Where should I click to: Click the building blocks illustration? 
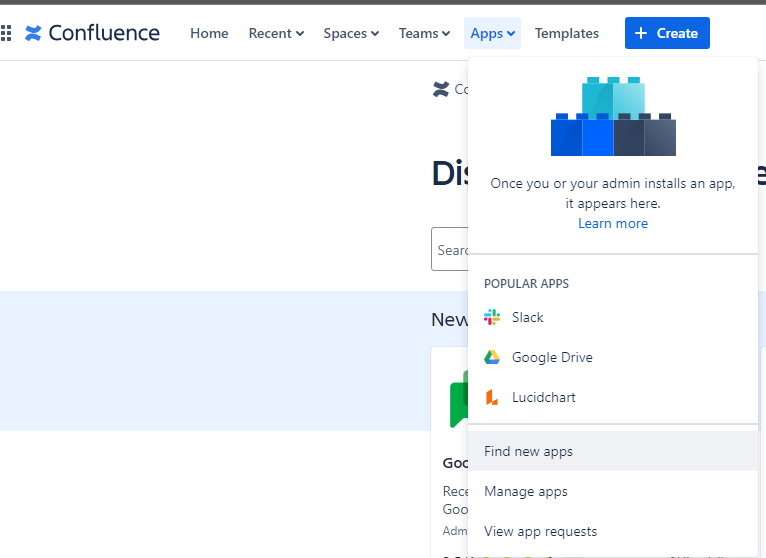[613, 117]
